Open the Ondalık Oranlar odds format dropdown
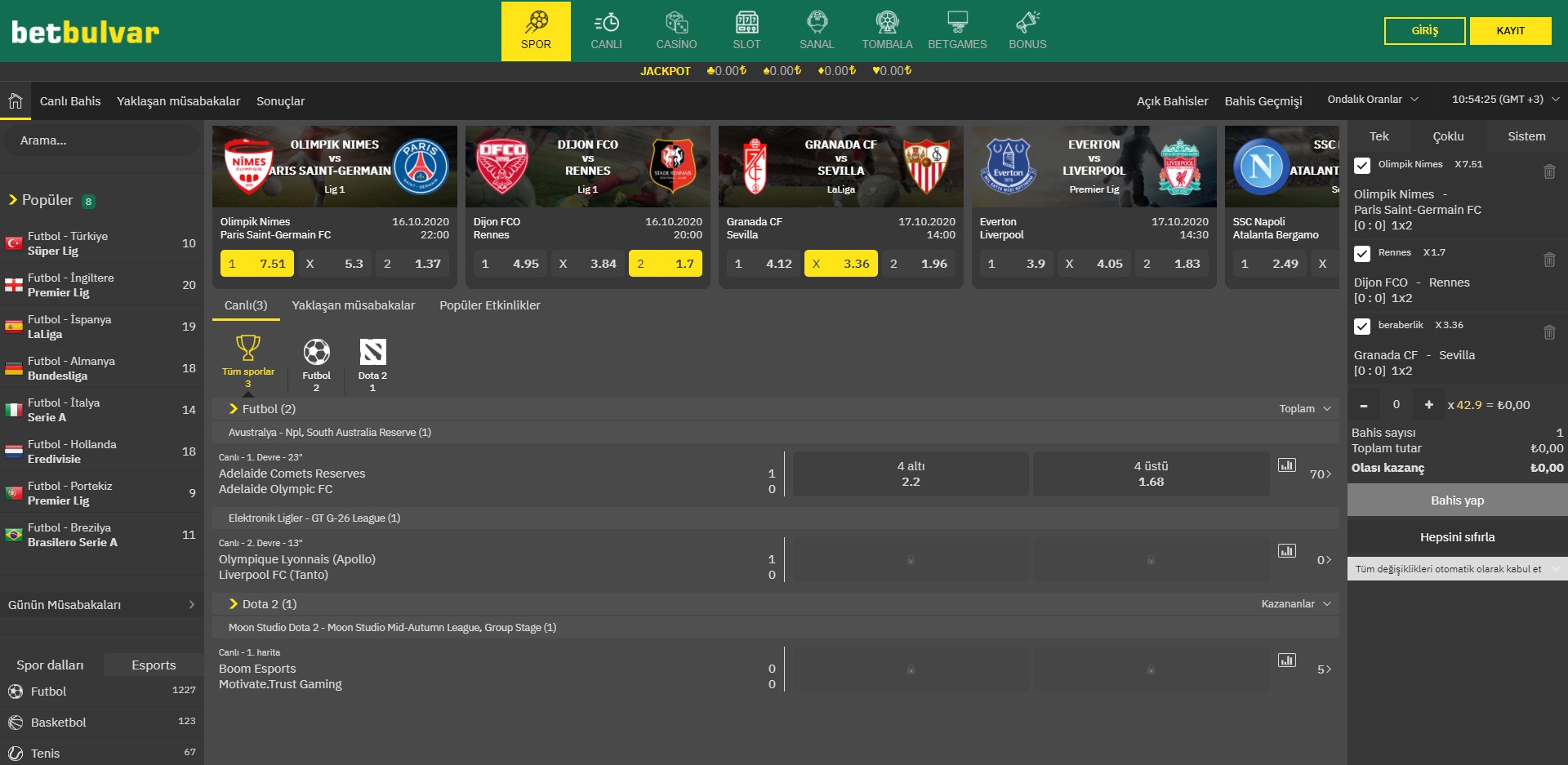The width and height of the screenshot is (1568, 765). 1372,100
